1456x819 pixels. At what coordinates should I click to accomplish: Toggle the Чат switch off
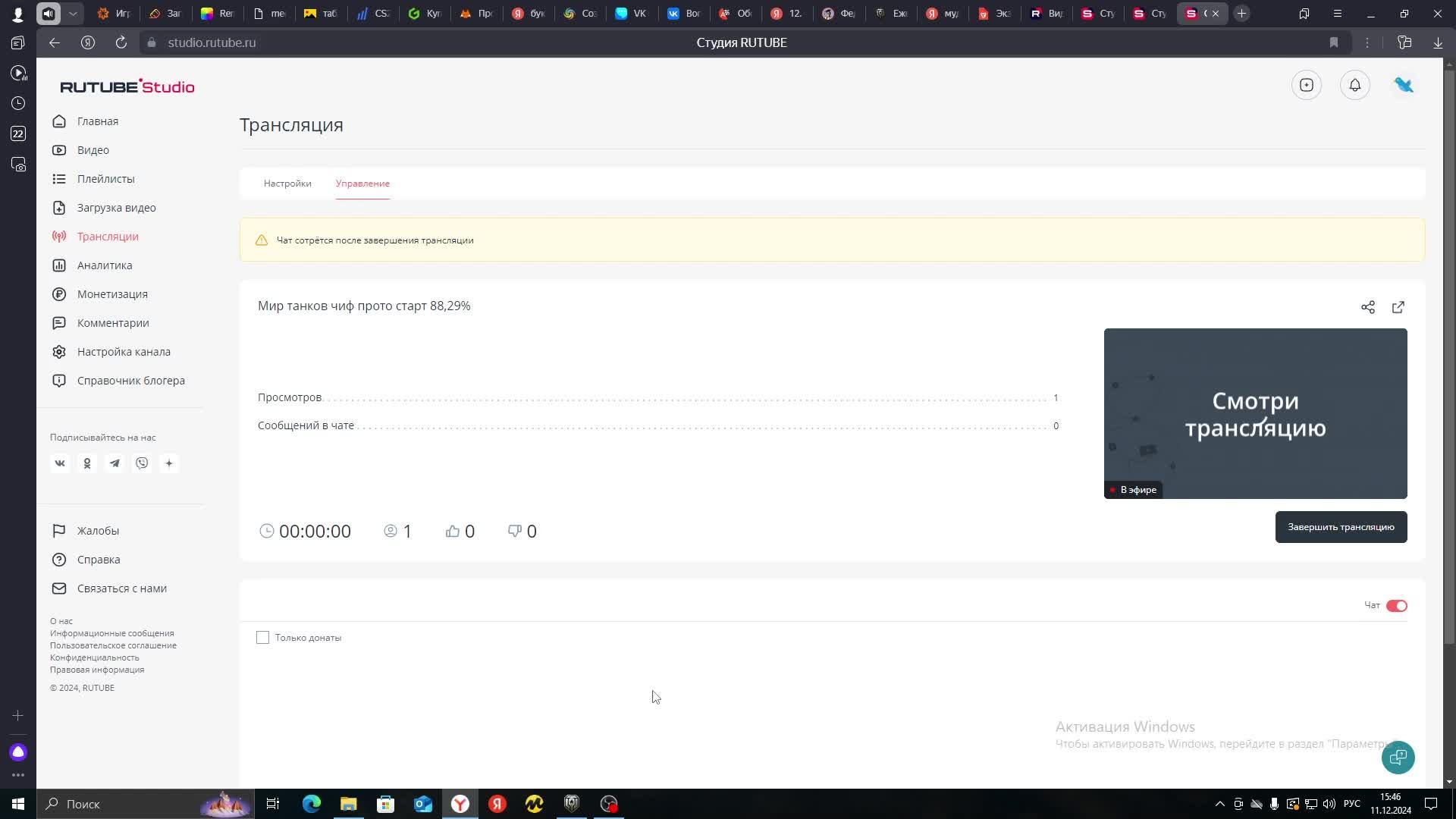click(1397, 606)
